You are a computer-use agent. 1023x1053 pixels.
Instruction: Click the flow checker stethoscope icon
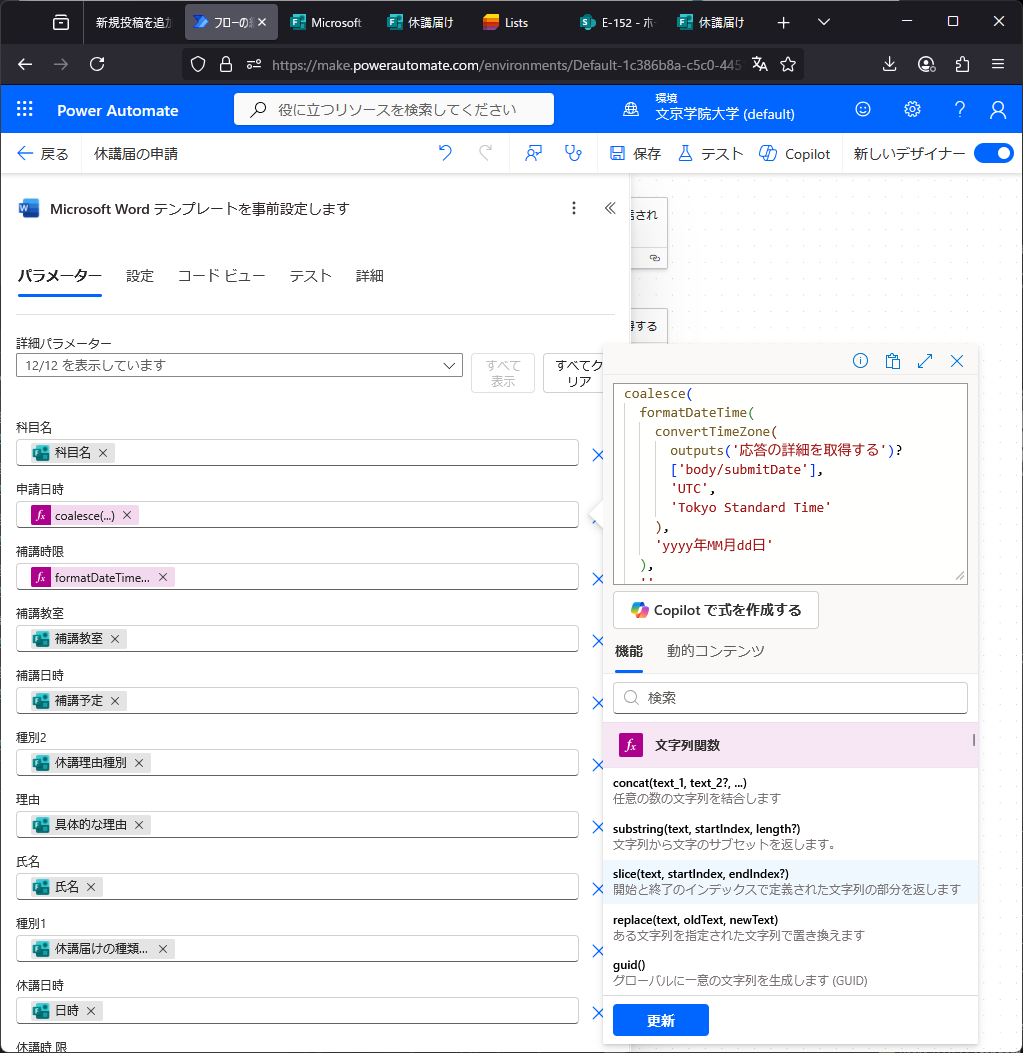pos(572,153)
